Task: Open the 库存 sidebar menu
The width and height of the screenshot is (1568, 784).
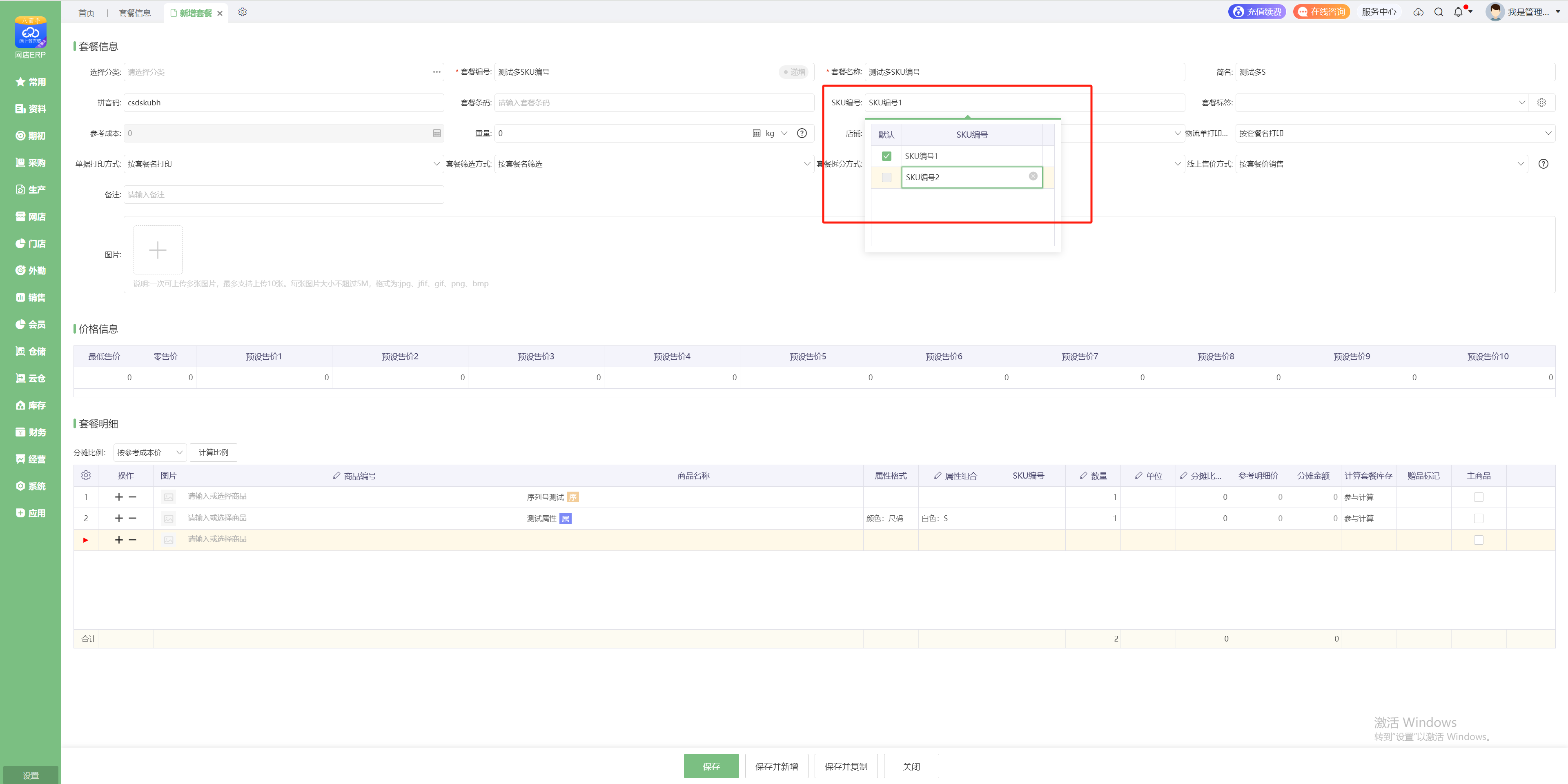Action: click(31, 405)
